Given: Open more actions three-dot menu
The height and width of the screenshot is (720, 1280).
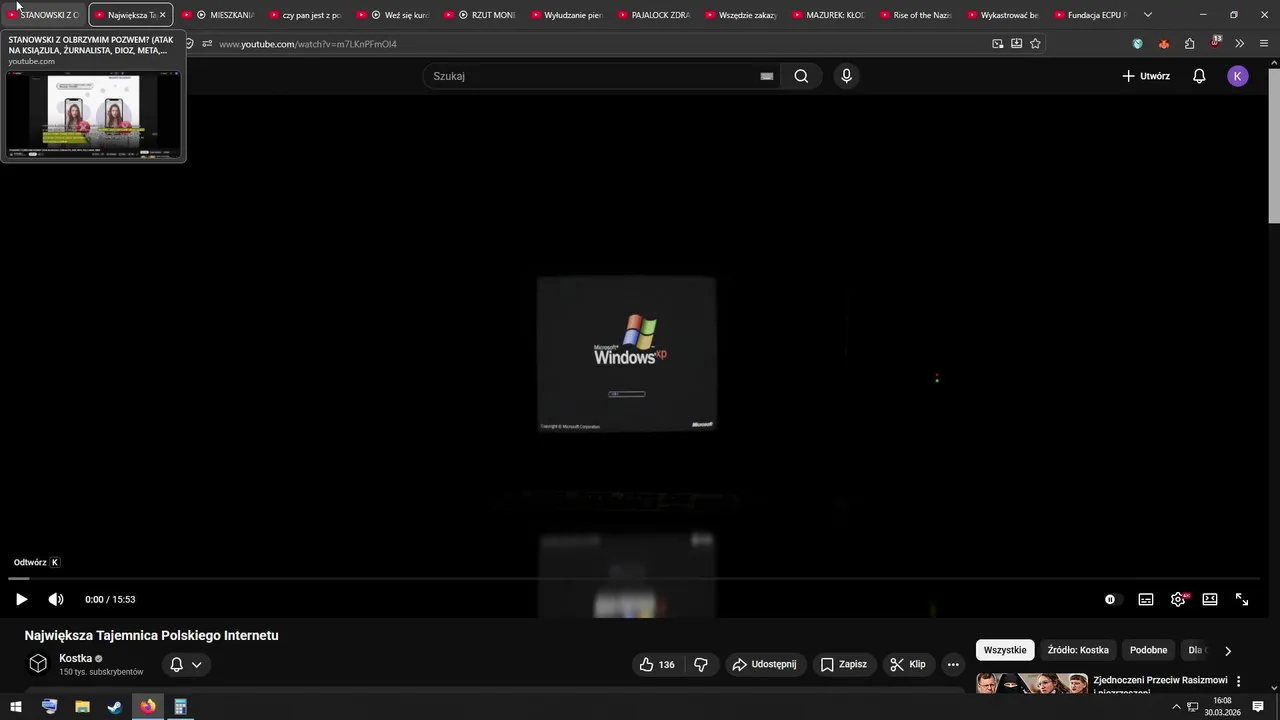Looking at the screenshot, I should pos(953,664).
